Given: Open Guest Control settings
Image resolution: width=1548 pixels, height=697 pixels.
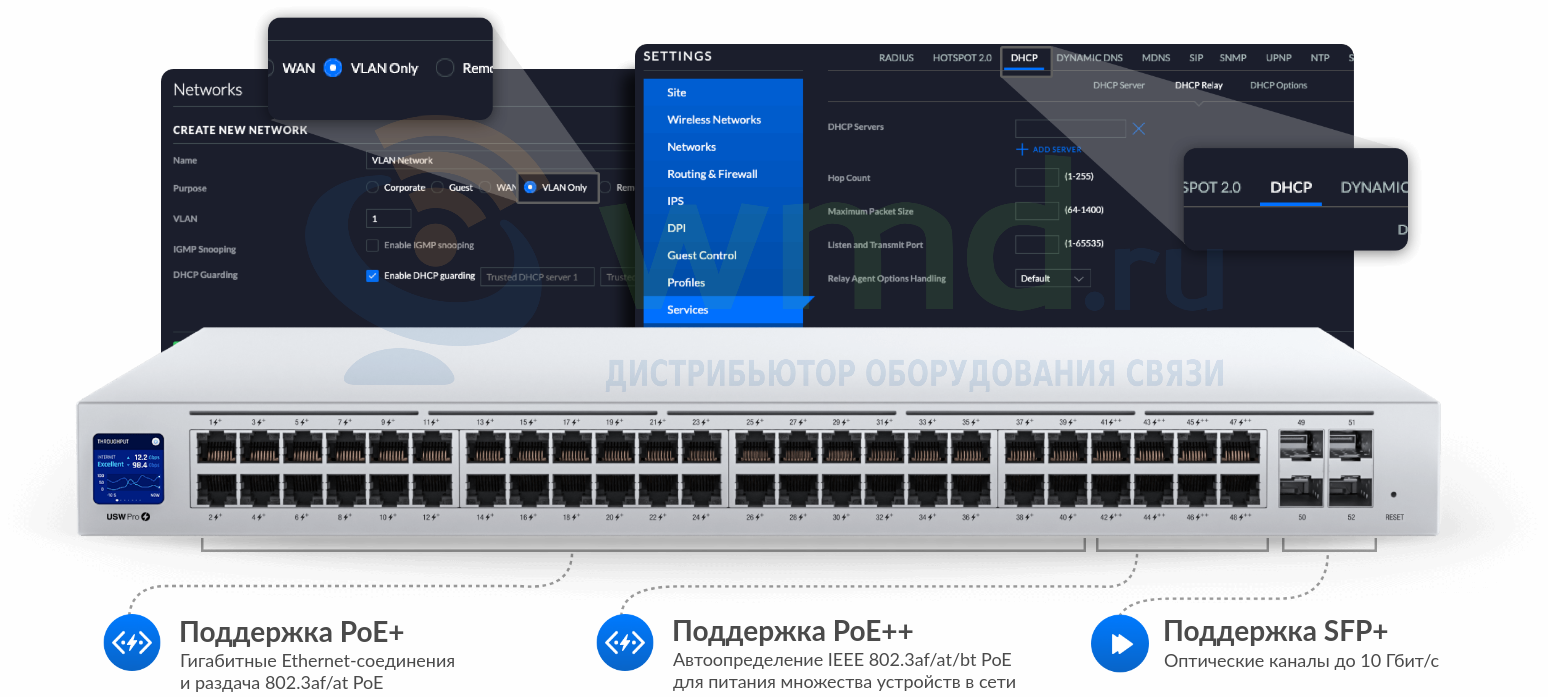Looking at the screenshot, I should click(x=723, y=255).
